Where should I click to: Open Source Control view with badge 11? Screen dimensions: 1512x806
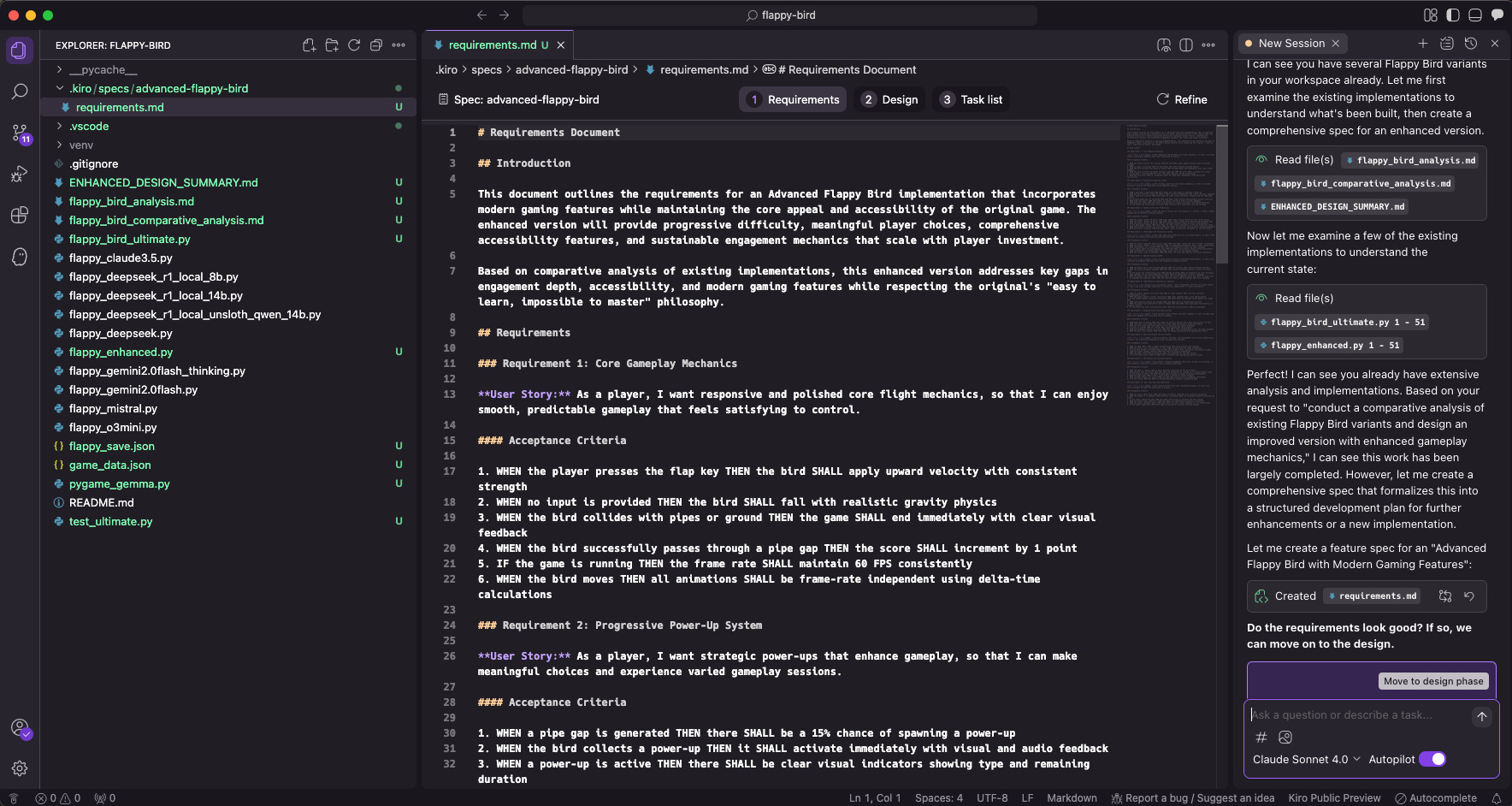point(20,133)
